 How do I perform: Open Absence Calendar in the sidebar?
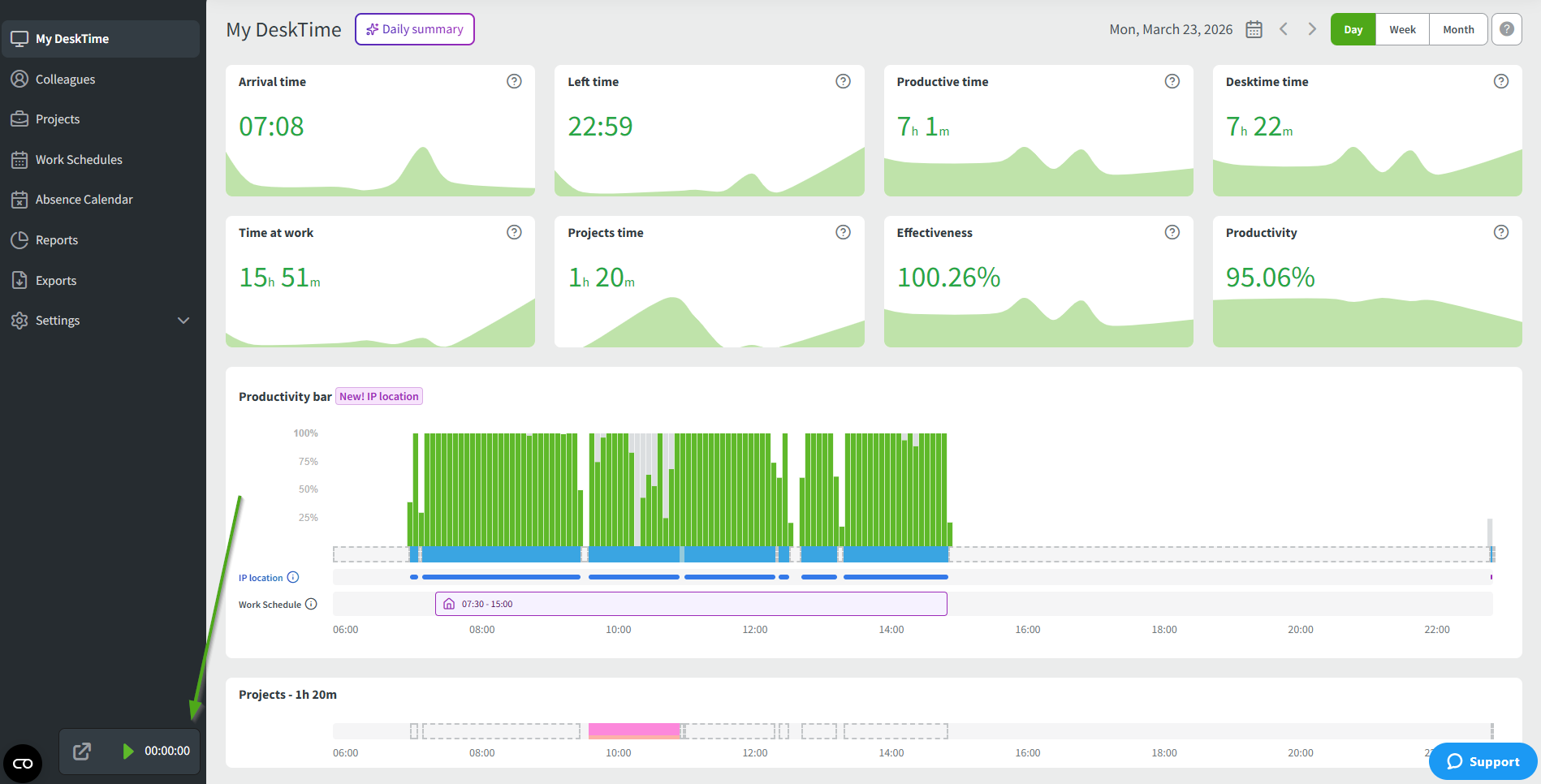tap(84, 200)
